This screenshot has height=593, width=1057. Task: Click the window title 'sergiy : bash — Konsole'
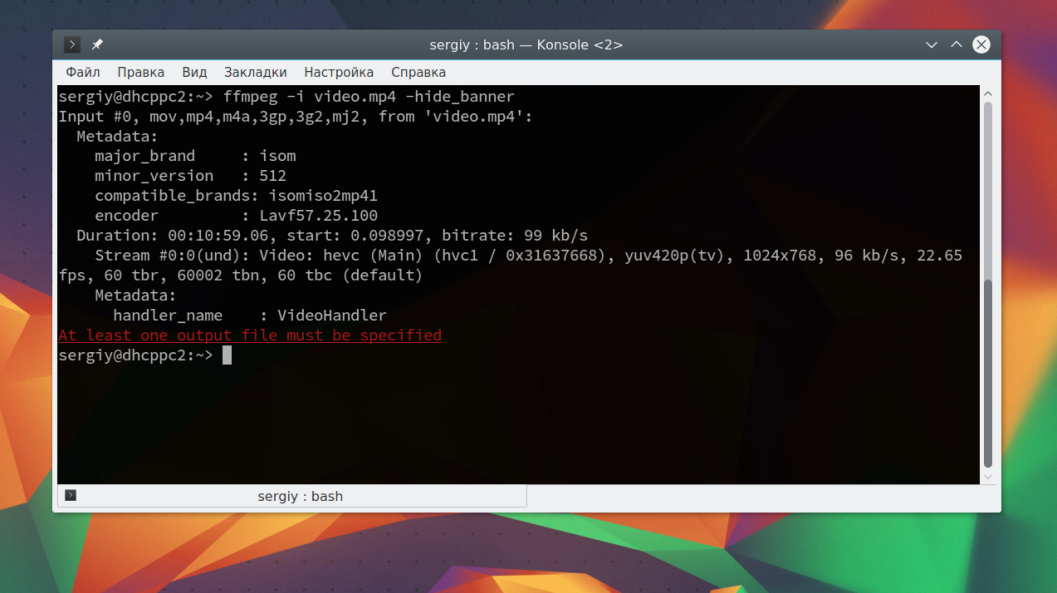click(526, 44)
